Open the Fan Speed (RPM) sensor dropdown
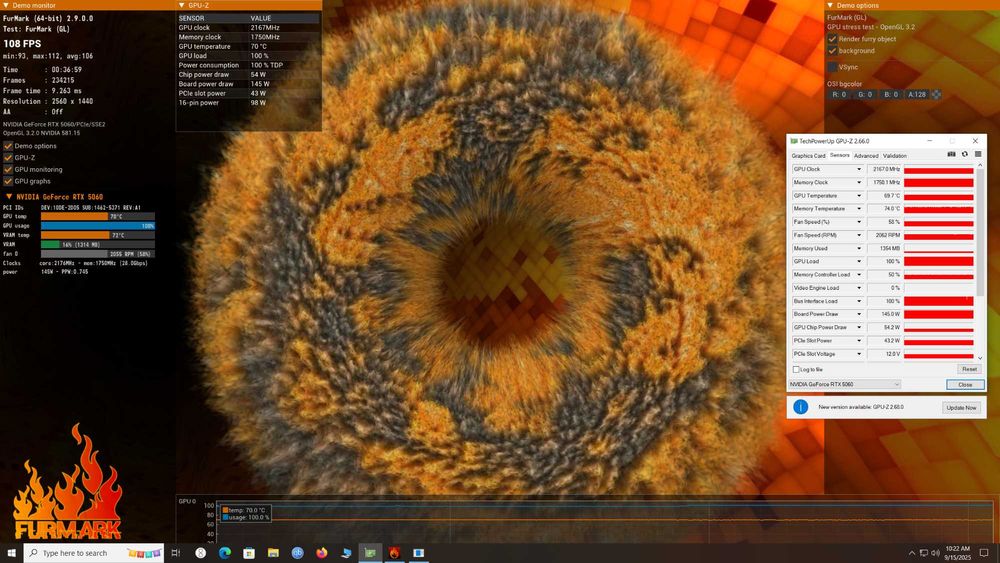 [859, 235]
